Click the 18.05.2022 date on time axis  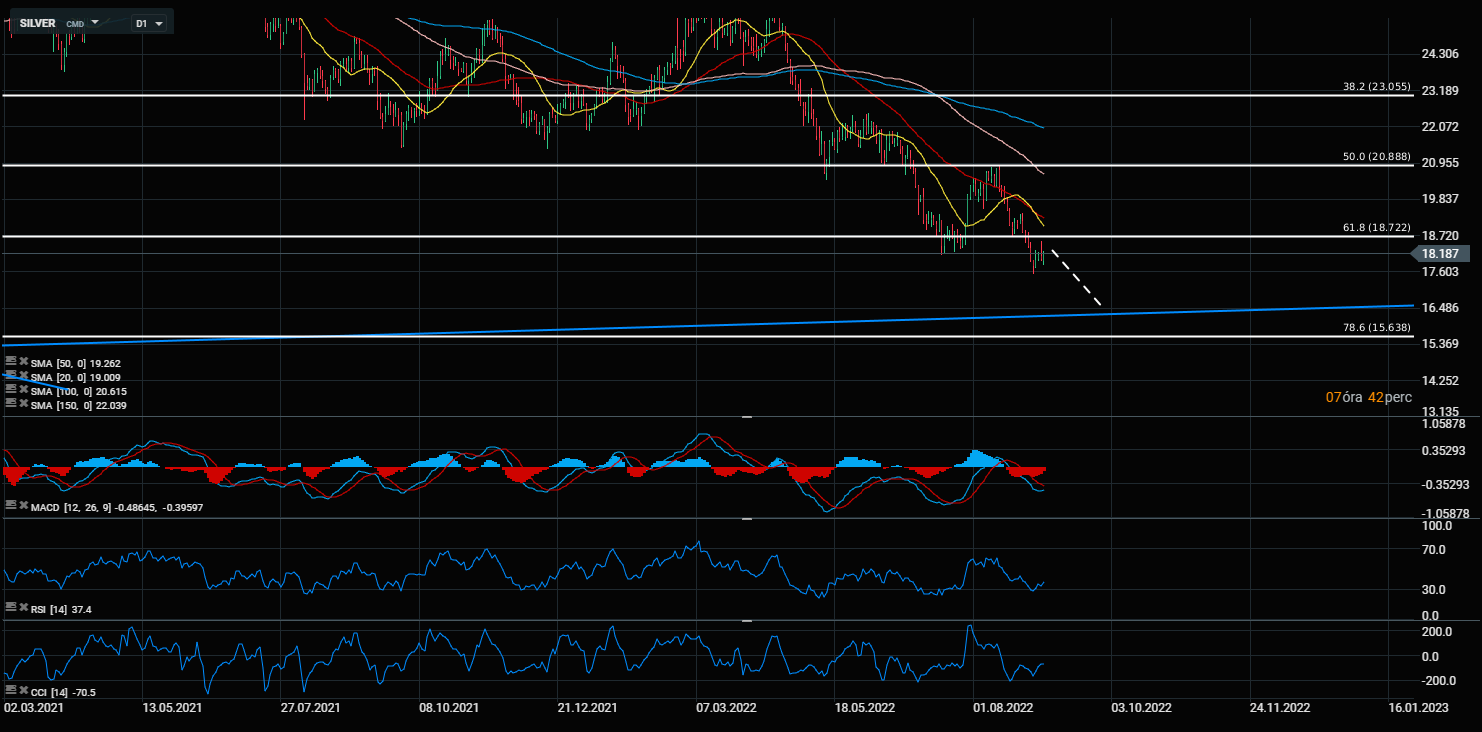pos(864,708)
